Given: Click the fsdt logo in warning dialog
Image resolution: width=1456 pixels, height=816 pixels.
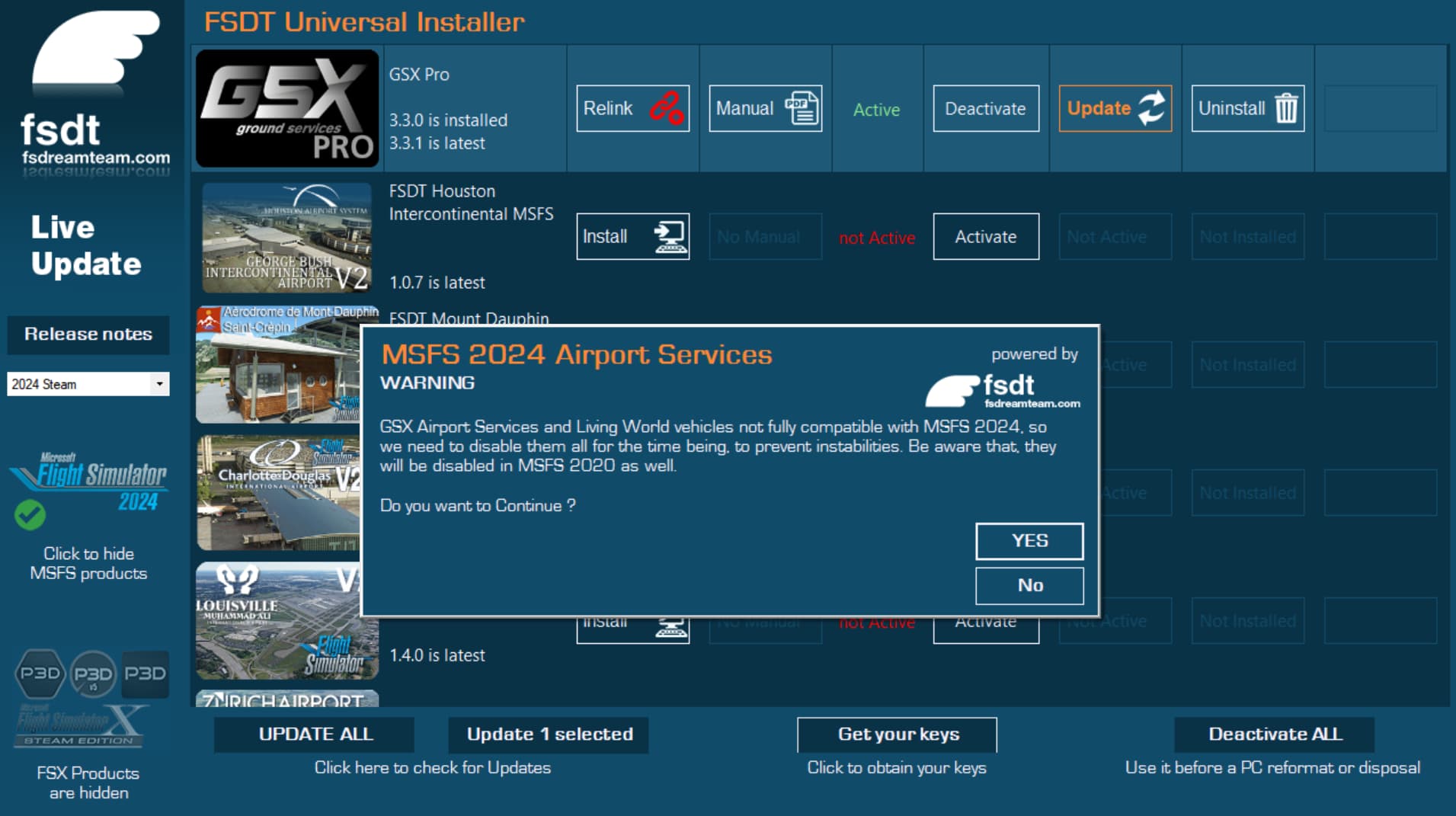Looking at the screenshot, I should click(x=1003, y=391).
